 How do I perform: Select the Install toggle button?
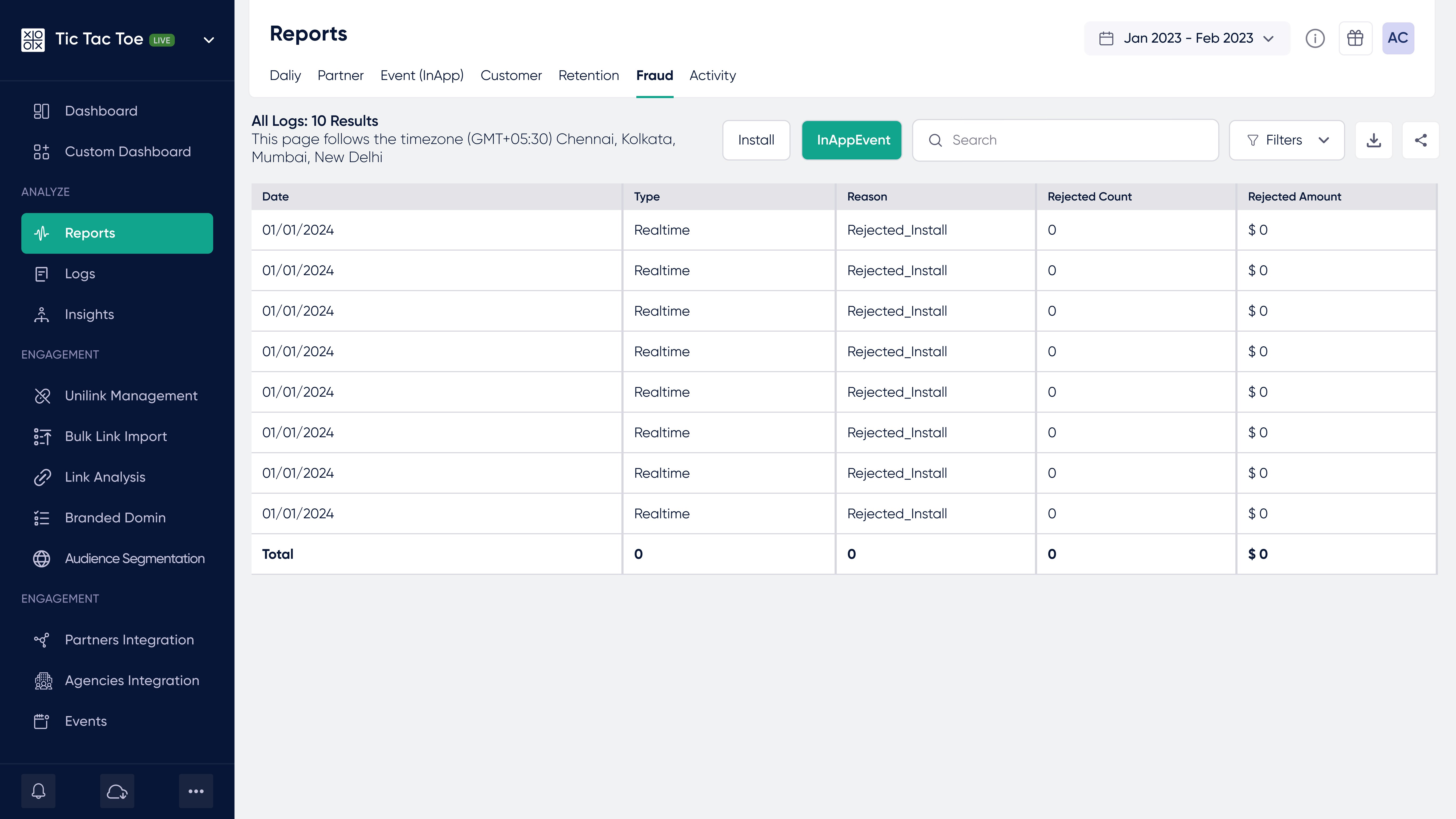click(x=756, y=140)
